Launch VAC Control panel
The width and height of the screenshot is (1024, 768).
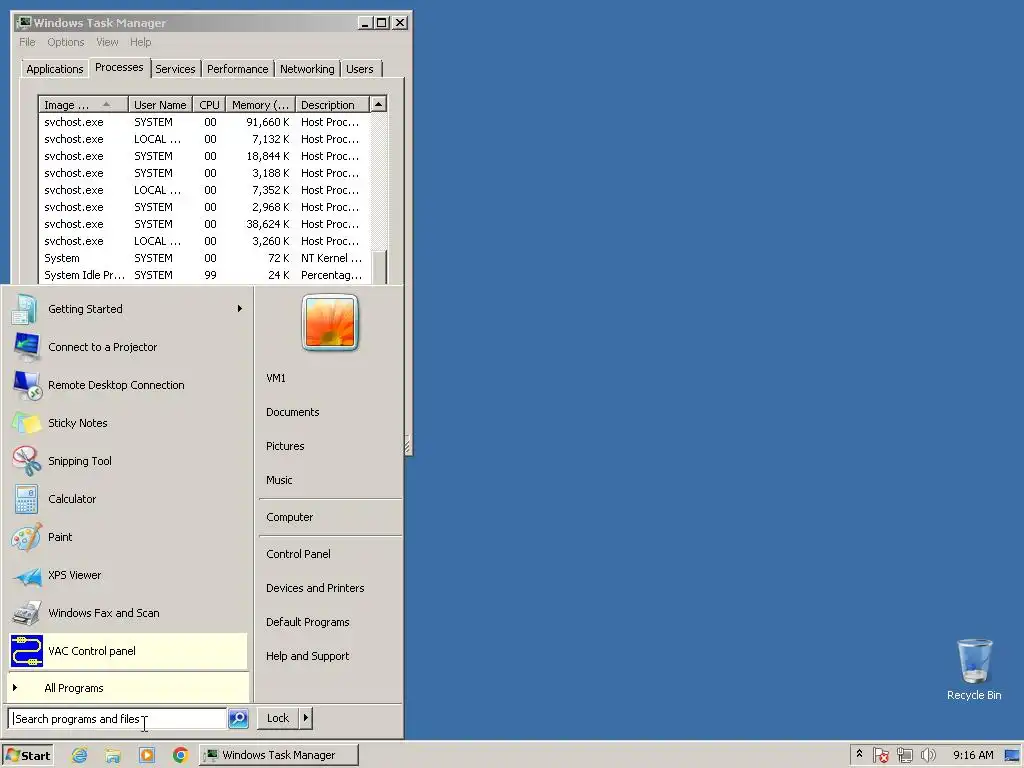129,651
